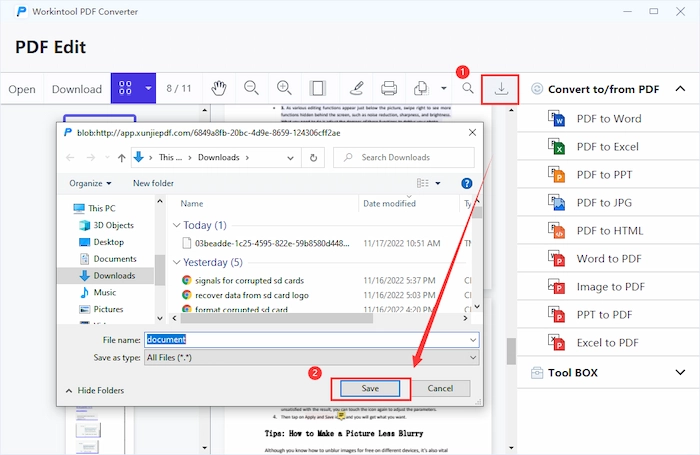Screen dimensions: 700x455
Task: Select the hand pan tool
Action: pyautogui.click(x=219, y=88)
